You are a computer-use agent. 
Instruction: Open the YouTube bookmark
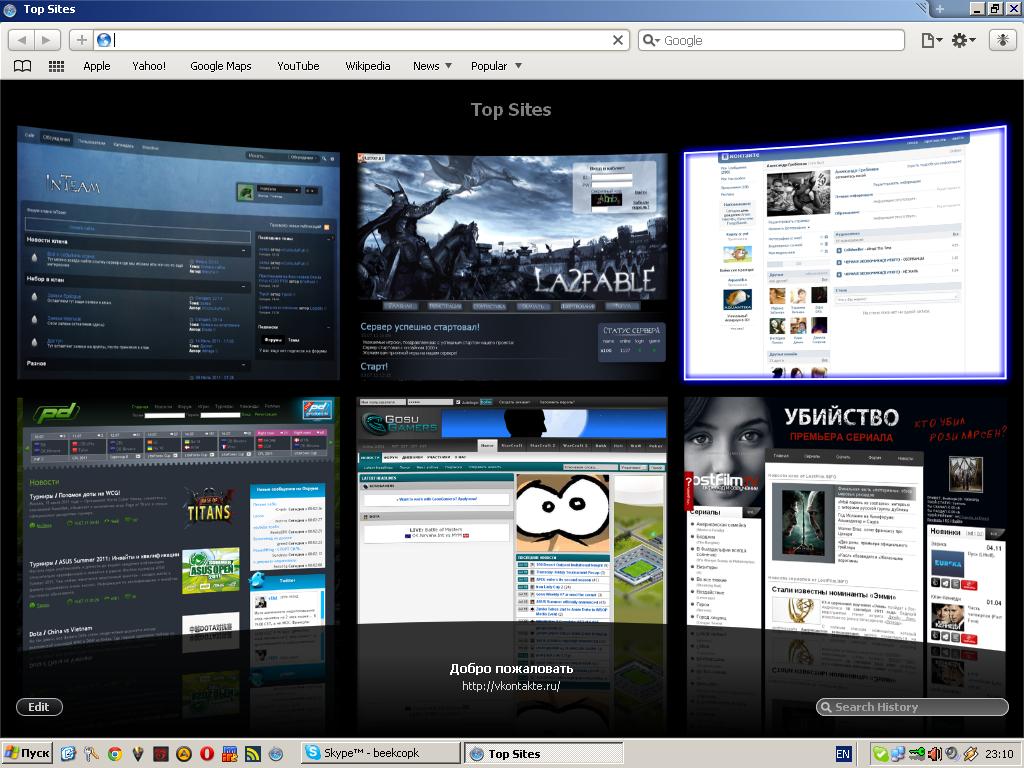(298, 66)
